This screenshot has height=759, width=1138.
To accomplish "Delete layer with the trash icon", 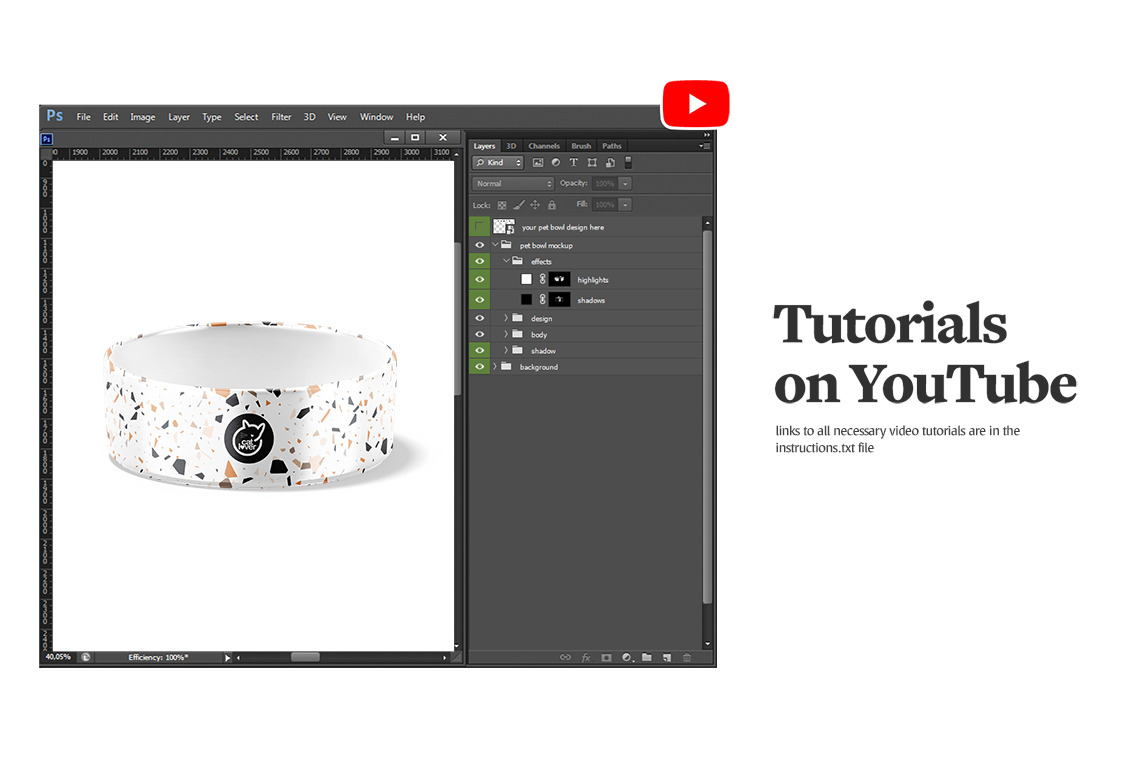I will [x=687, y=657].
